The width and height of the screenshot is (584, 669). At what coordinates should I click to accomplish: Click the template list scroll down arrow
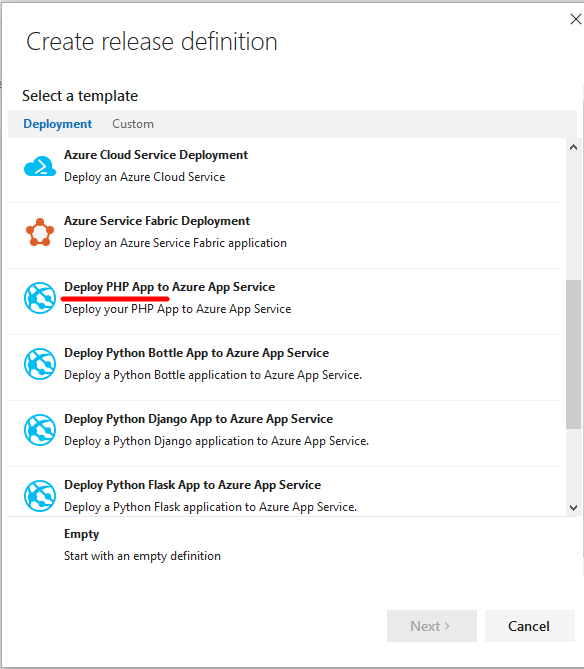click(x=573, y=508)
